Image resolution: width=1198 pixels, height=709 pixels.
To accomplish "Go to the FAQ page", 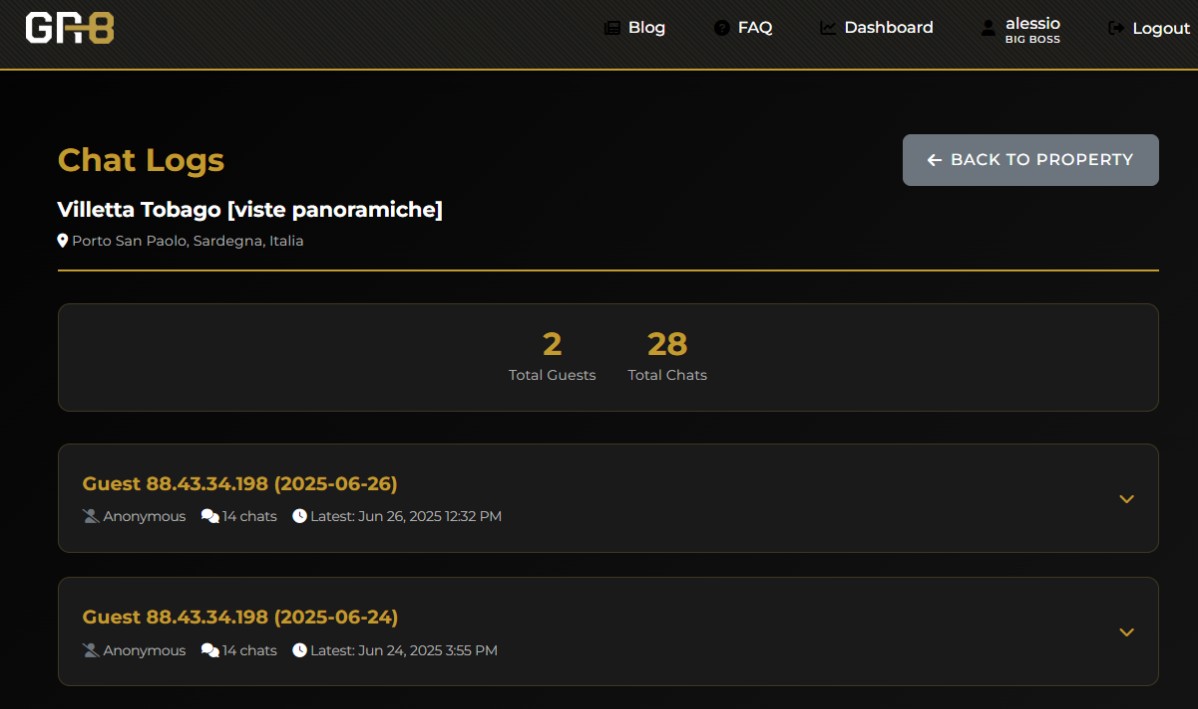I will pos(755,28).
